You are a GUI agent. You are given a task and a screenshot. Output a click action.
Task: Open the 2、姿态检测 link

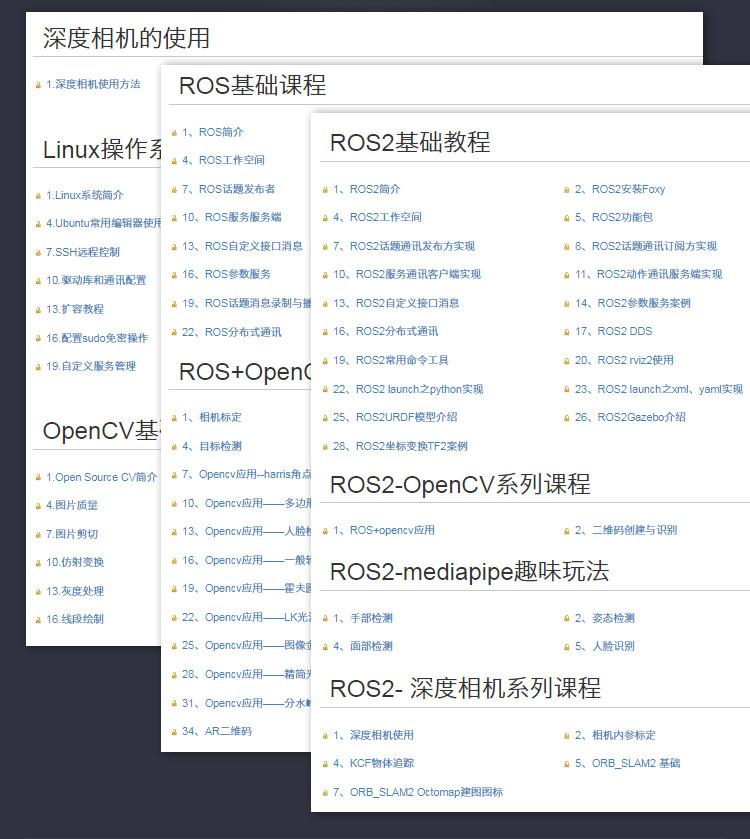604,619
